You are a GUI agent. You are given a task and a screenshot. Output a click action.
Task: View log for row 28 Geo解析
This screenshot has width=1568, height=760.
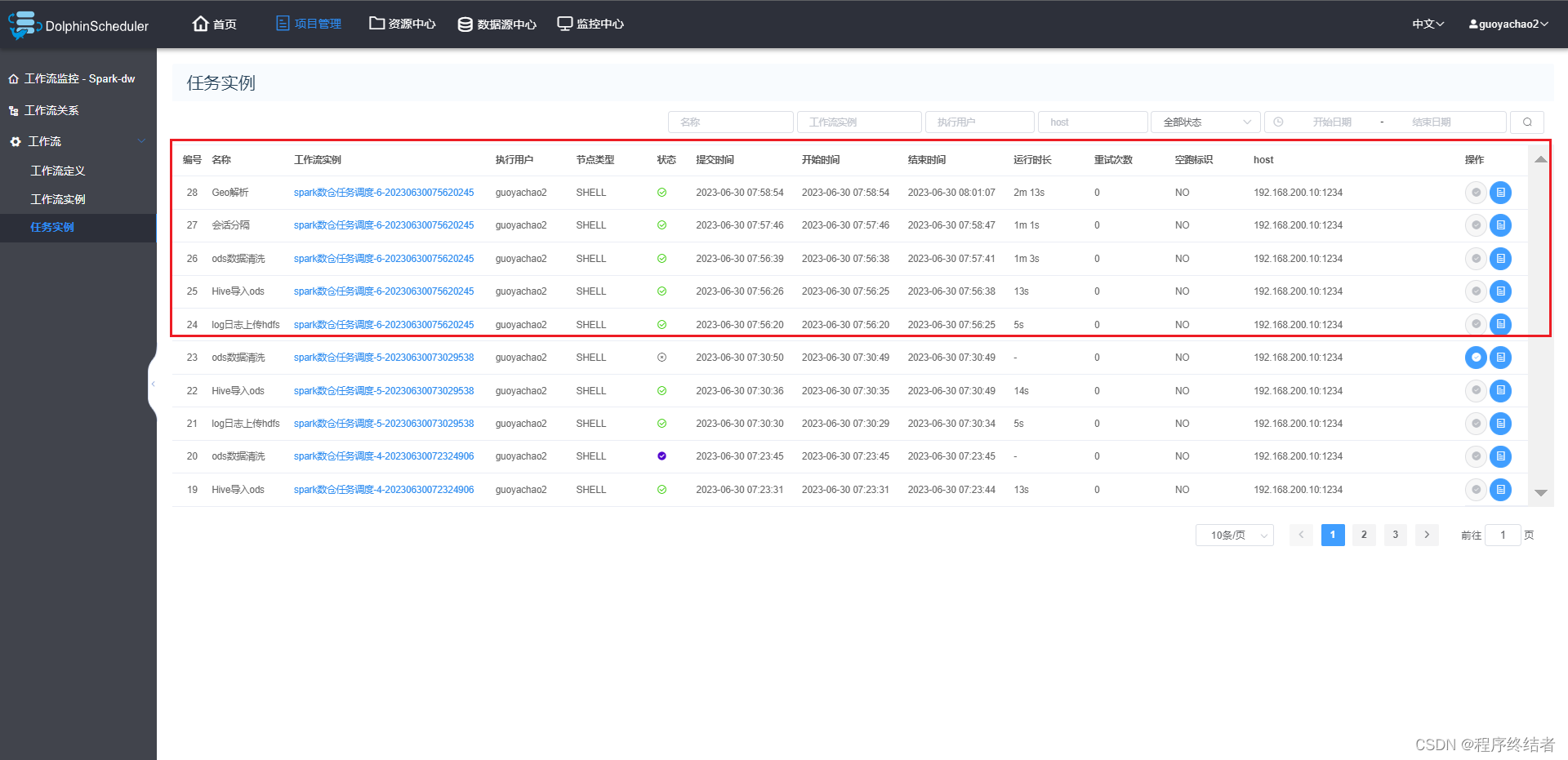[1500, 193]
